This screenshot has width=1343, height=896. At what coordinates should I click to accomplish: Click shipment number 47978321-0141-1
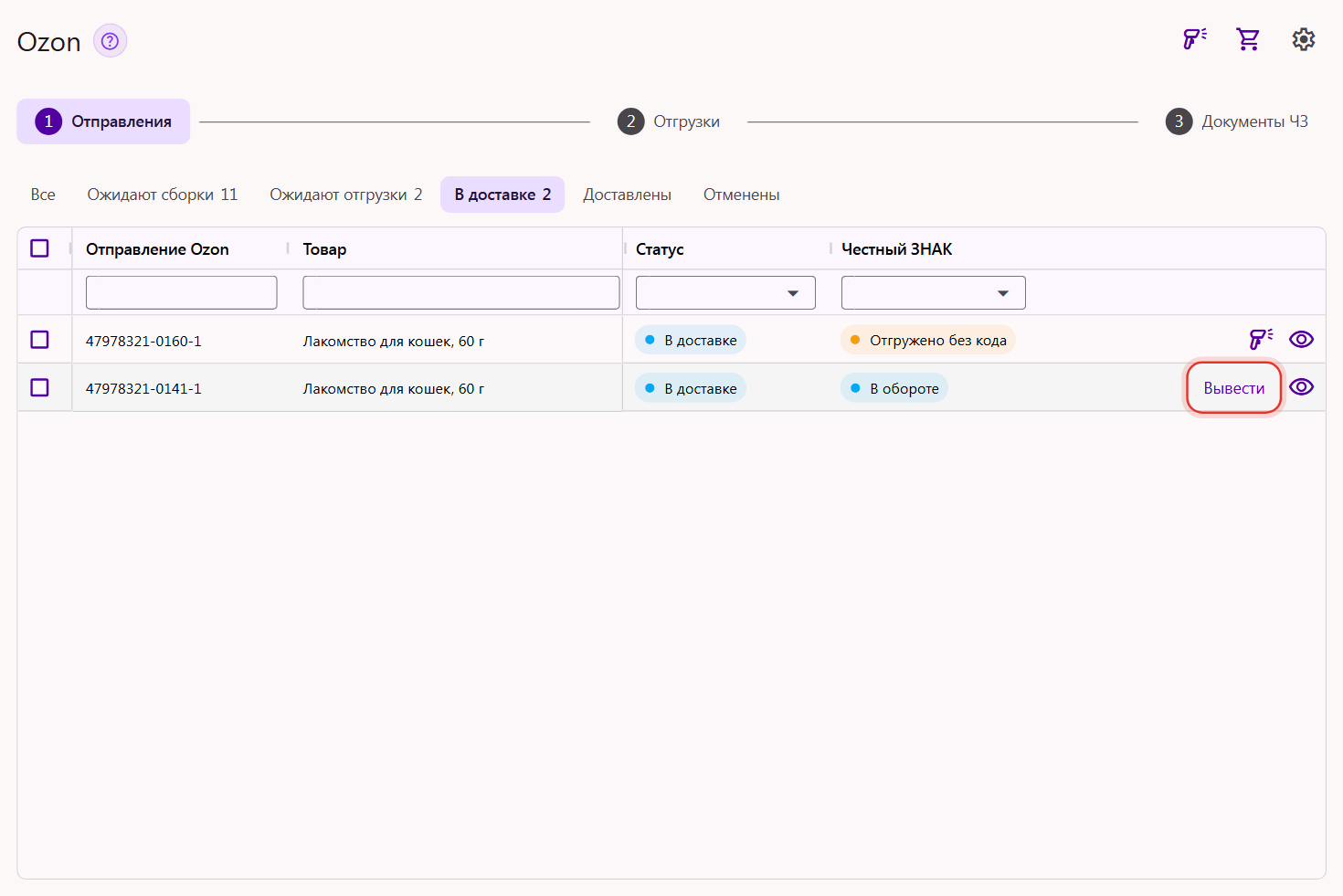click(143, 389)
